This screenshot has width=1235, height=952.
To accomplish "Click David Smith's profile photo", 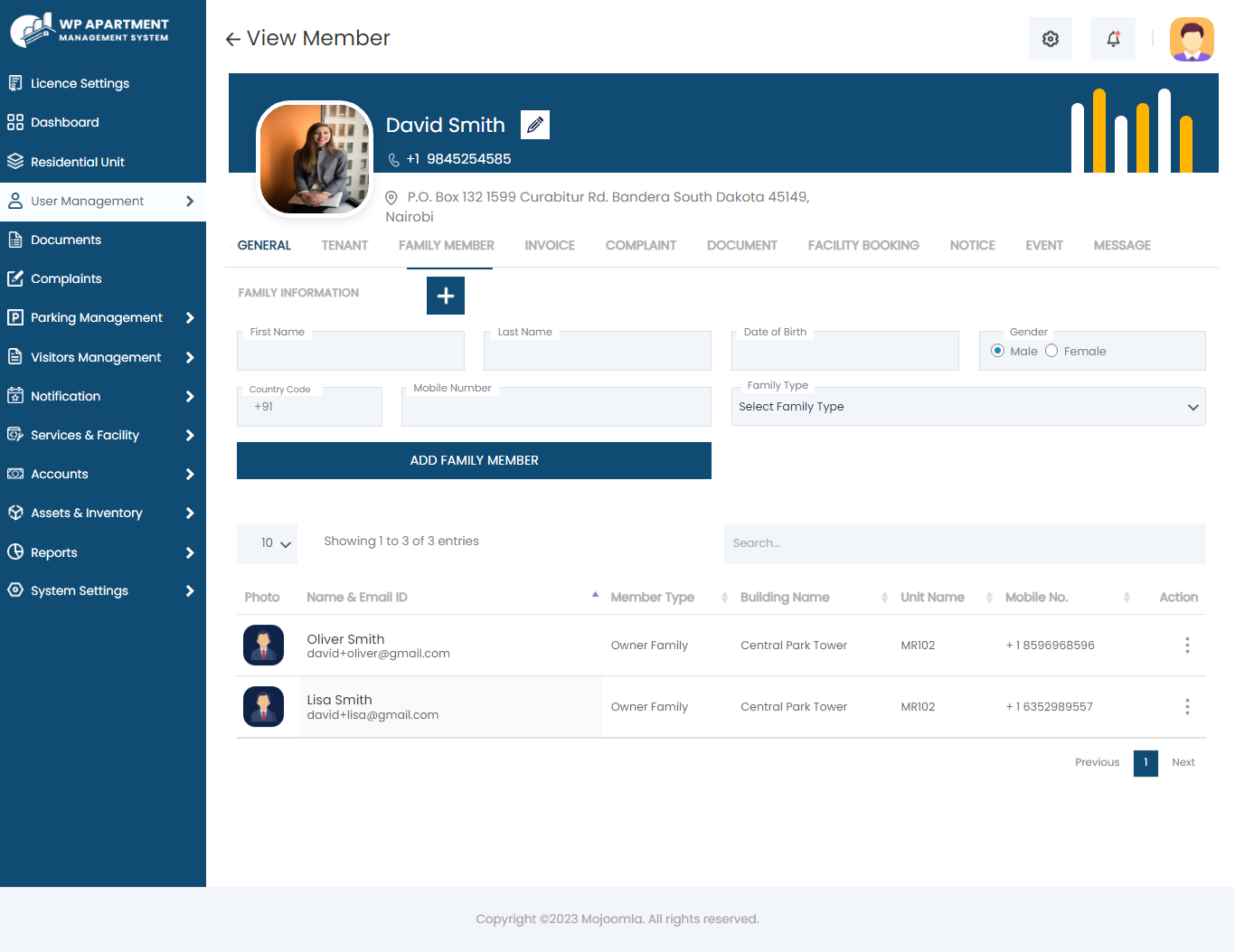I will (x=316, y=159).
